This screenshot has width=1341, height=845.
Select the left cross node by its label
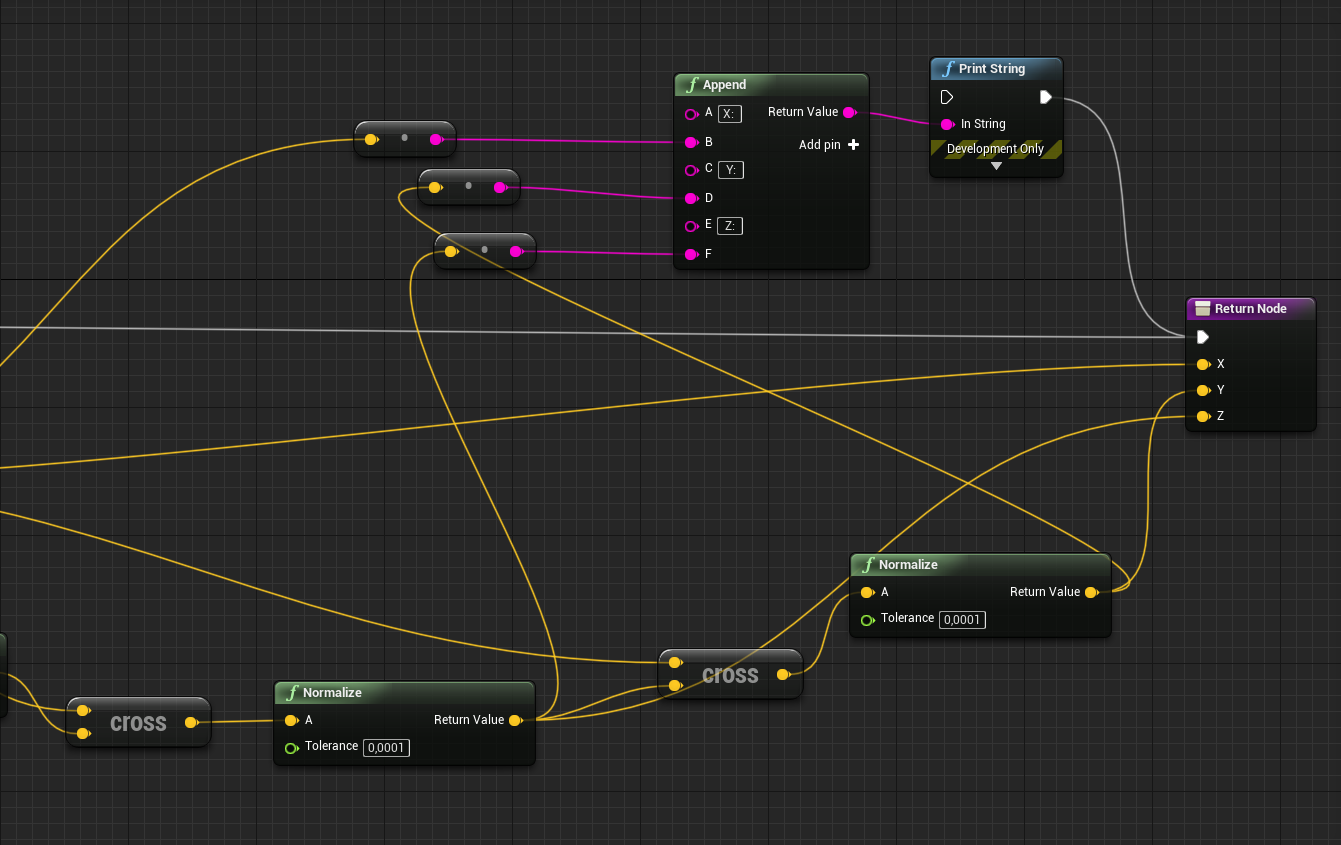(x=138, y=723)
